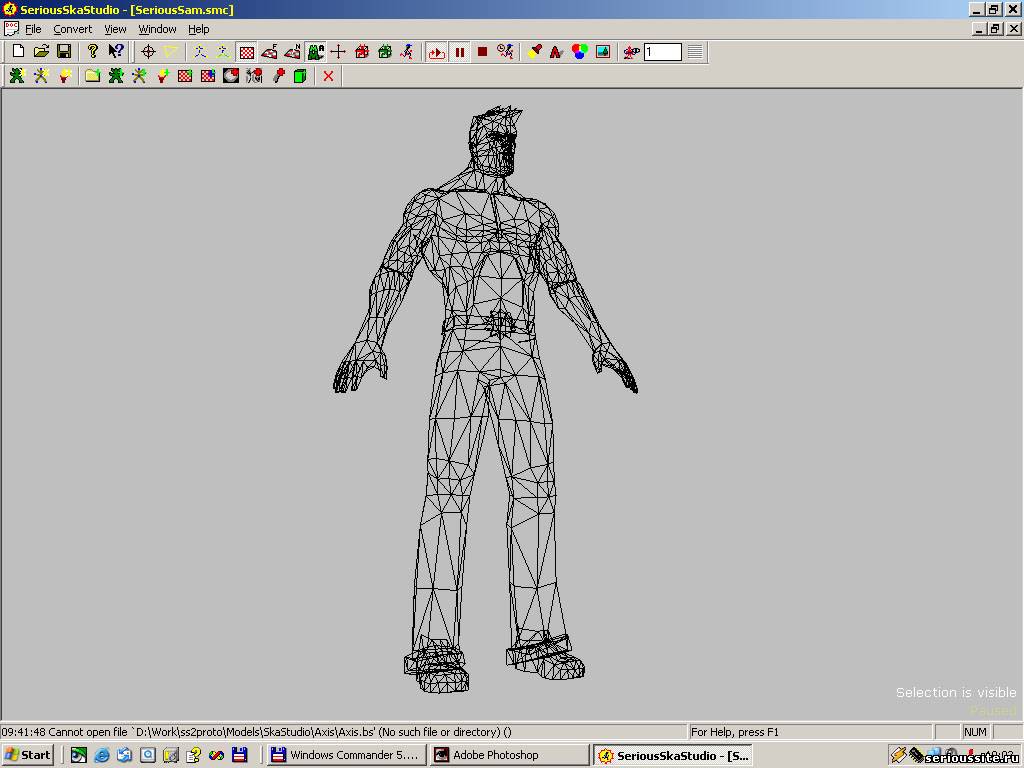The image size is (1024, 768).
Task: Save the model with the floppy disk icon
Action: 64,52
